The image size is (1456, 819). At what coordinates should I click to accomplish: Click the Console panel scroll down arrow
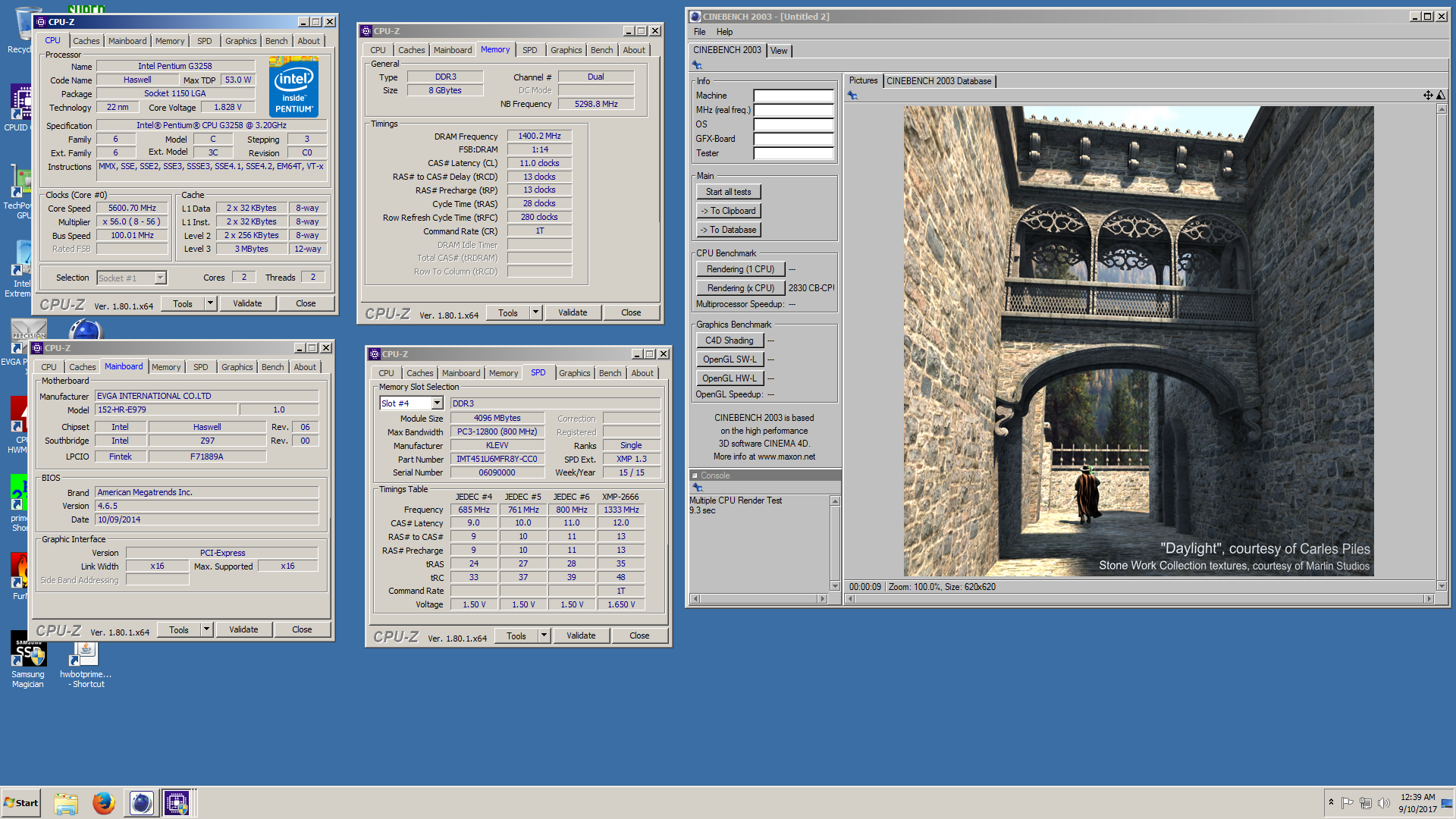[835, 585]
